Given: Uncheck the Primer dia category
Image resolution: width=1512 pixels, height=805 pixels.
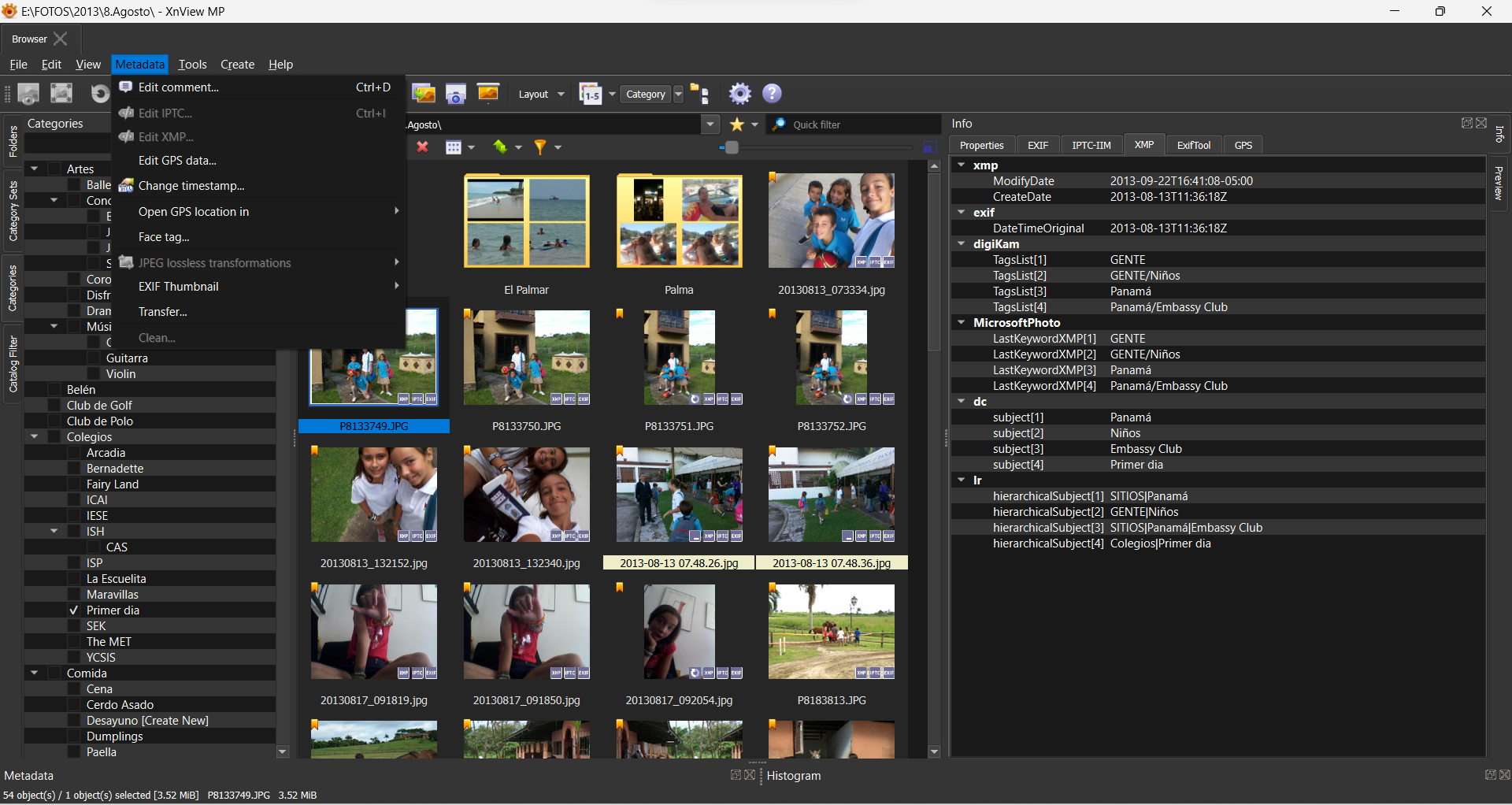Looking at the screenshot, I should click(x=74, y=610).
